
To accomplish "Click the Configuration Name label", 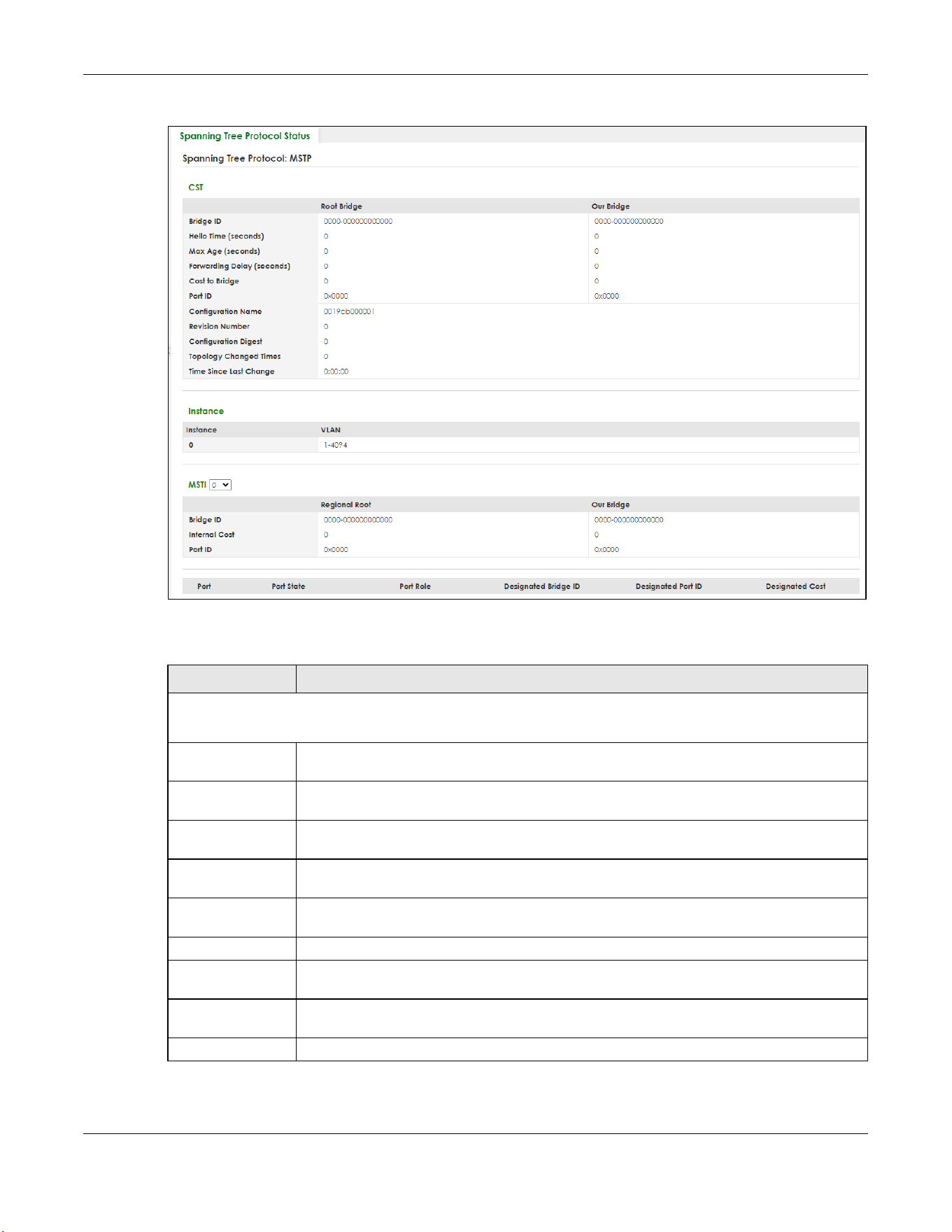I will point(225,312).
